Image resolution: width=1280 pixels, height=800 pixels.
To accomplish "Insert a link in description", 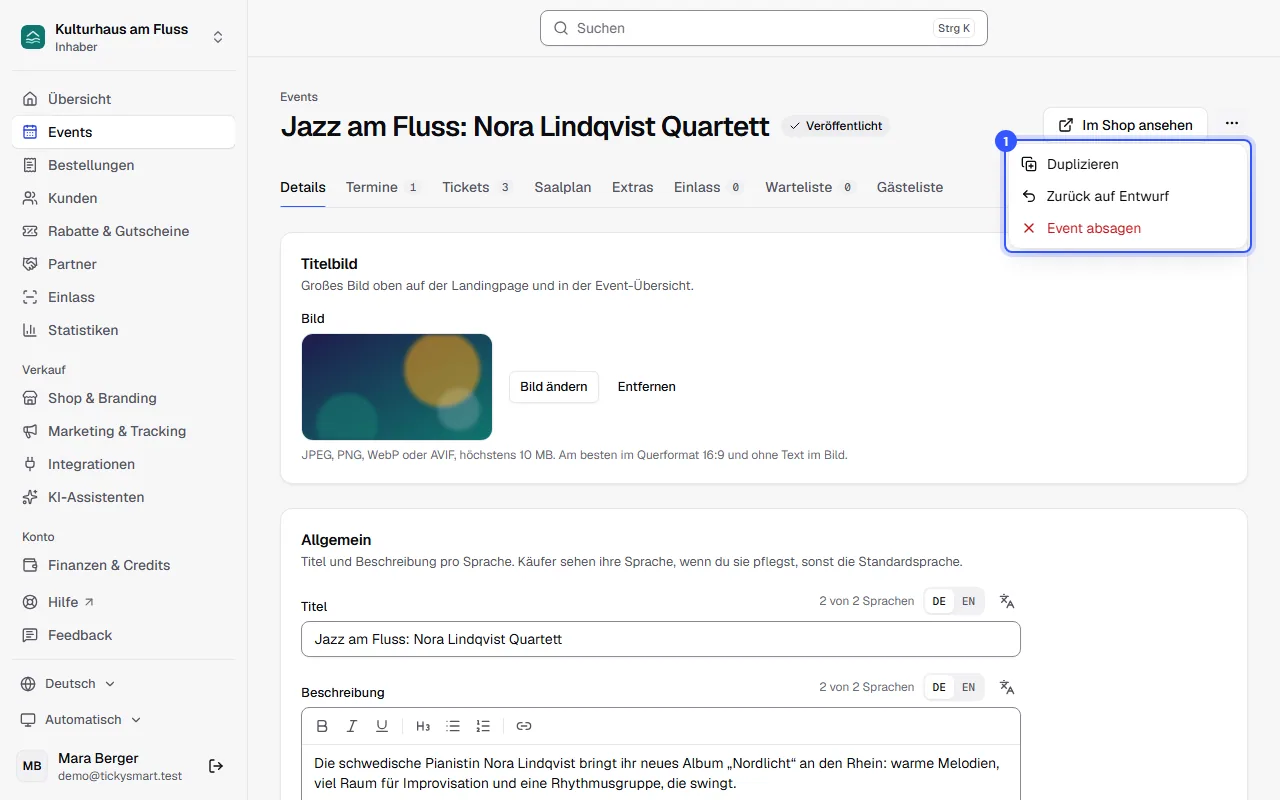I will pos(524,726).
